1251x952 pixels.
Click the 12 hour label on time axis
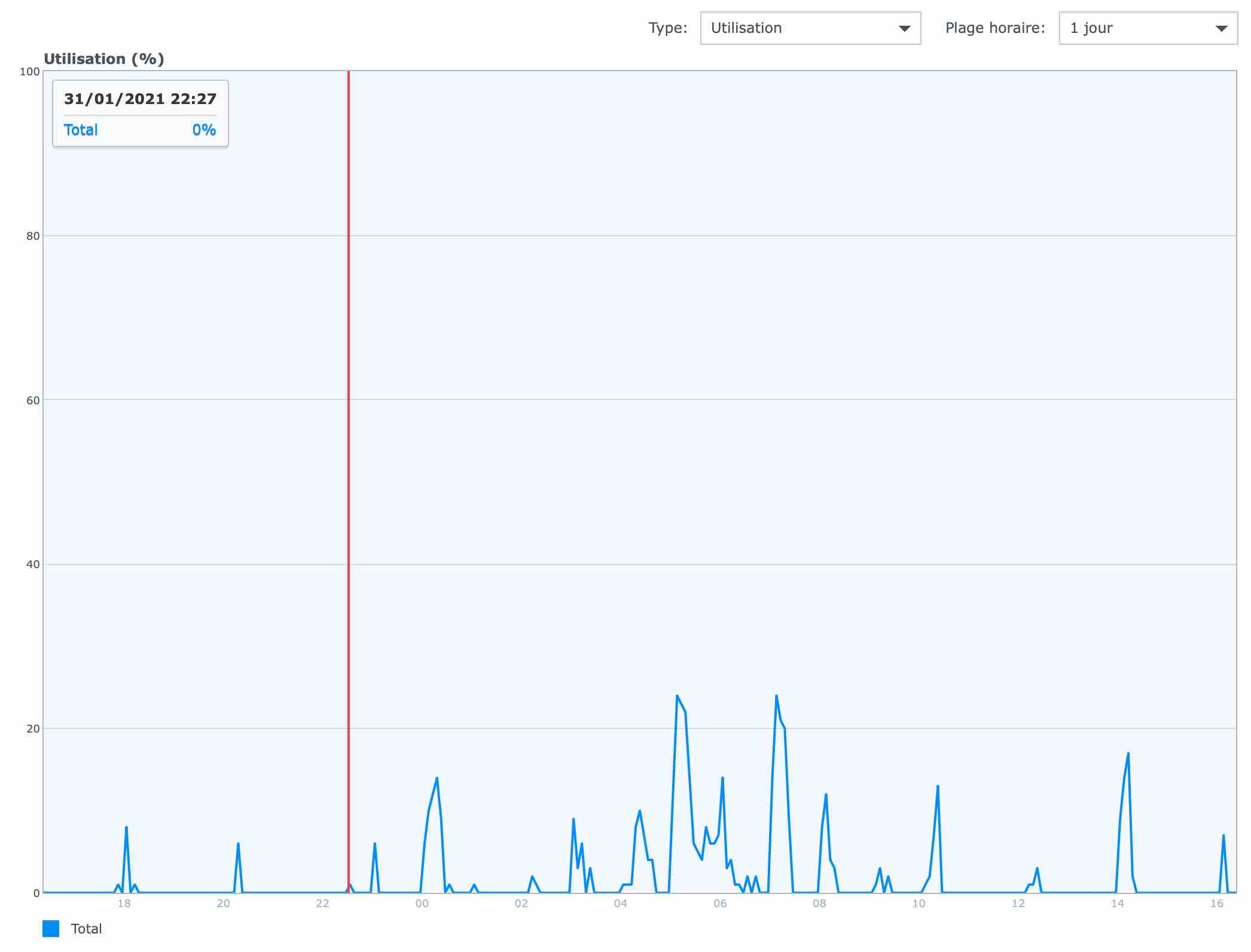tap(1018, 904)
